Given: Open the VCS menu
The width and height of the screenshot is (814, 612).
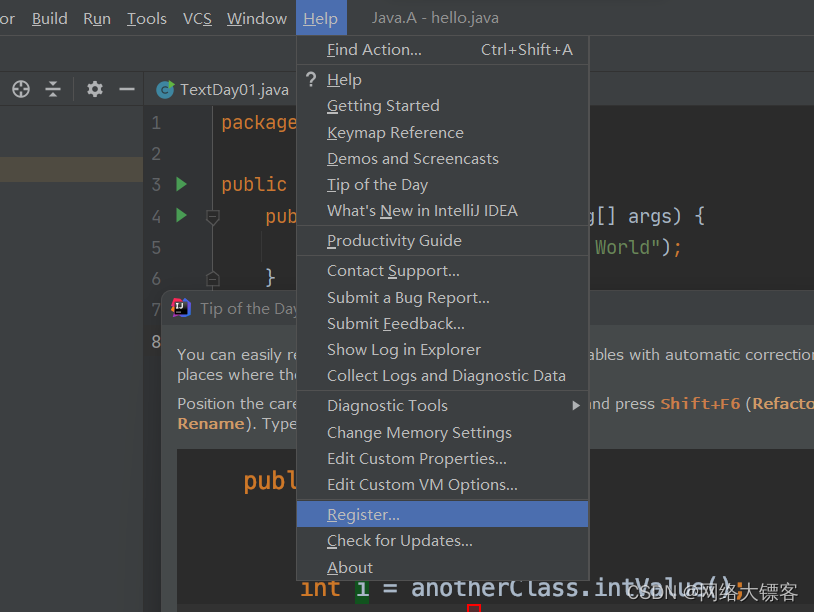Looking at the screenshot, I should 197,19.
